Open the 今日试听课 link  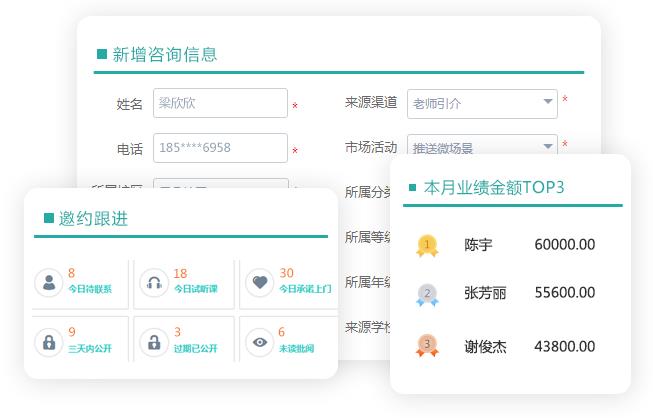click(x=195, y=289)
